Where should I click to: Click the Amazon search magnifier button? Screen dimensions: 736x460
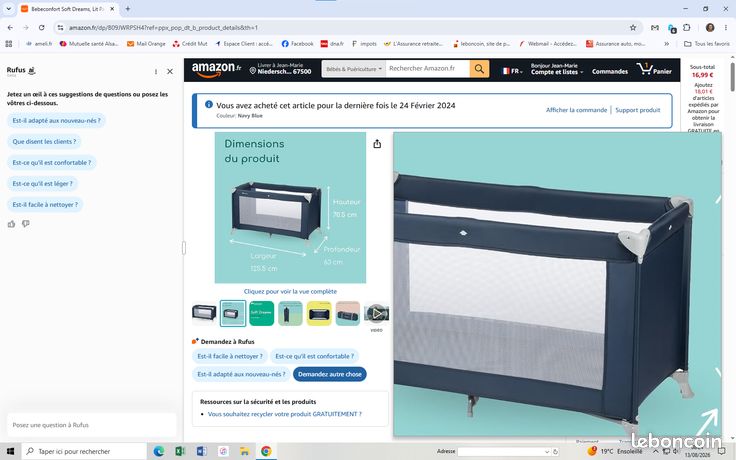[x=479, y=69]
